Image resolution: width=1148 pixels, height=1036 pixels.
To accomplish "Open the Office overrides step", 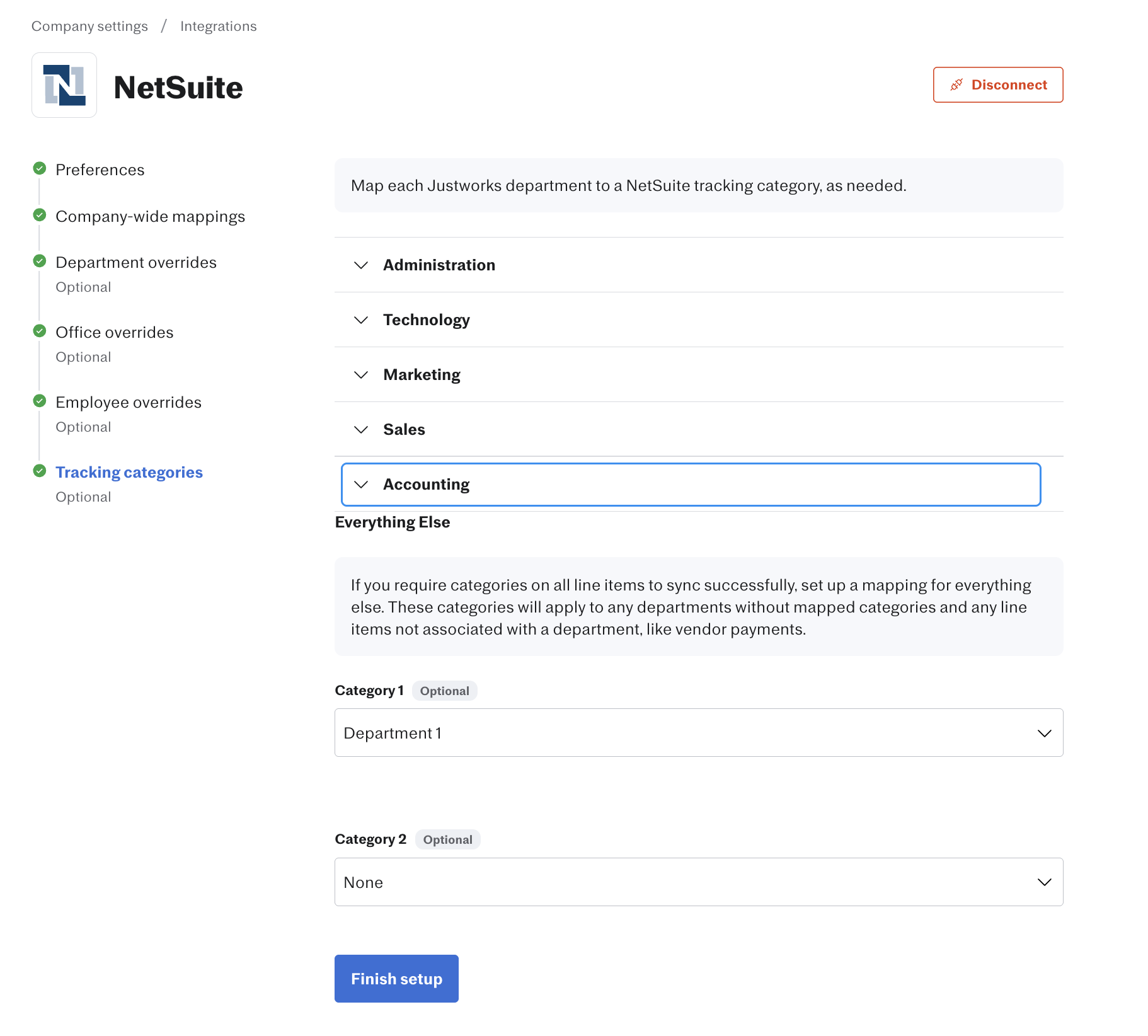I will click(115, 332).
